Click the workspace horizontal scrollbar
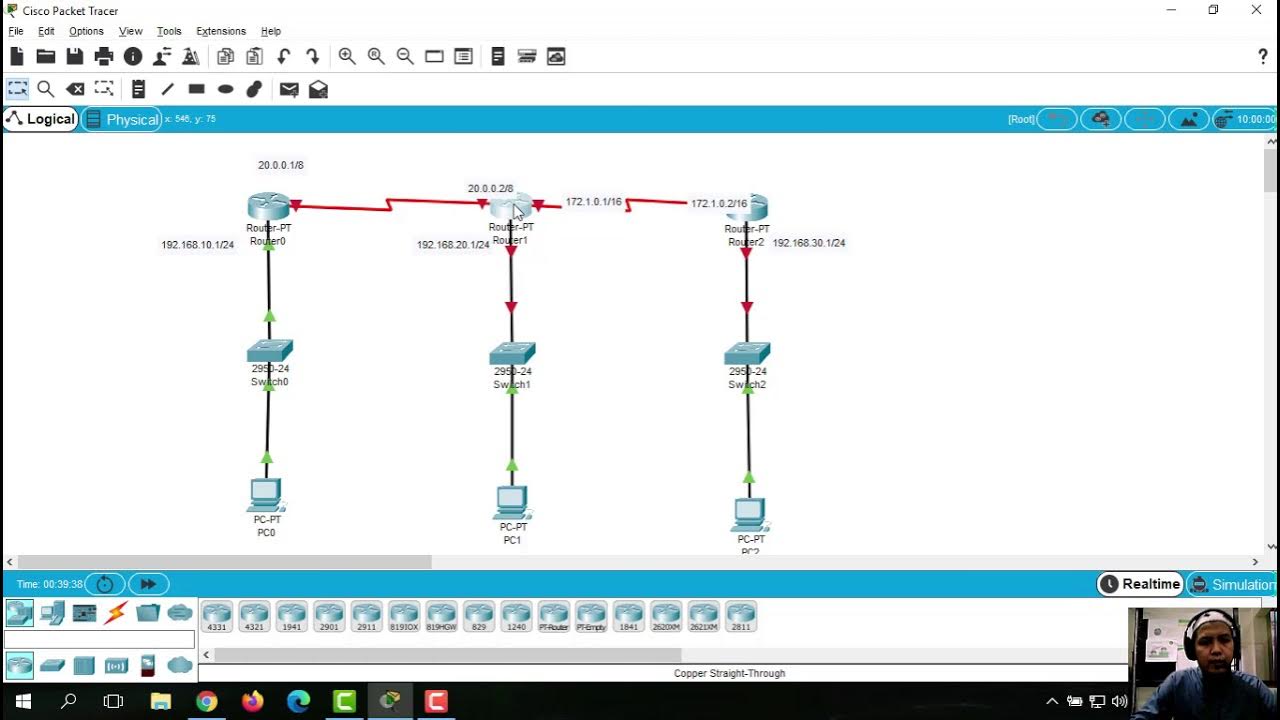This screenshot has width=1280, height=720. tap(224, 562)
